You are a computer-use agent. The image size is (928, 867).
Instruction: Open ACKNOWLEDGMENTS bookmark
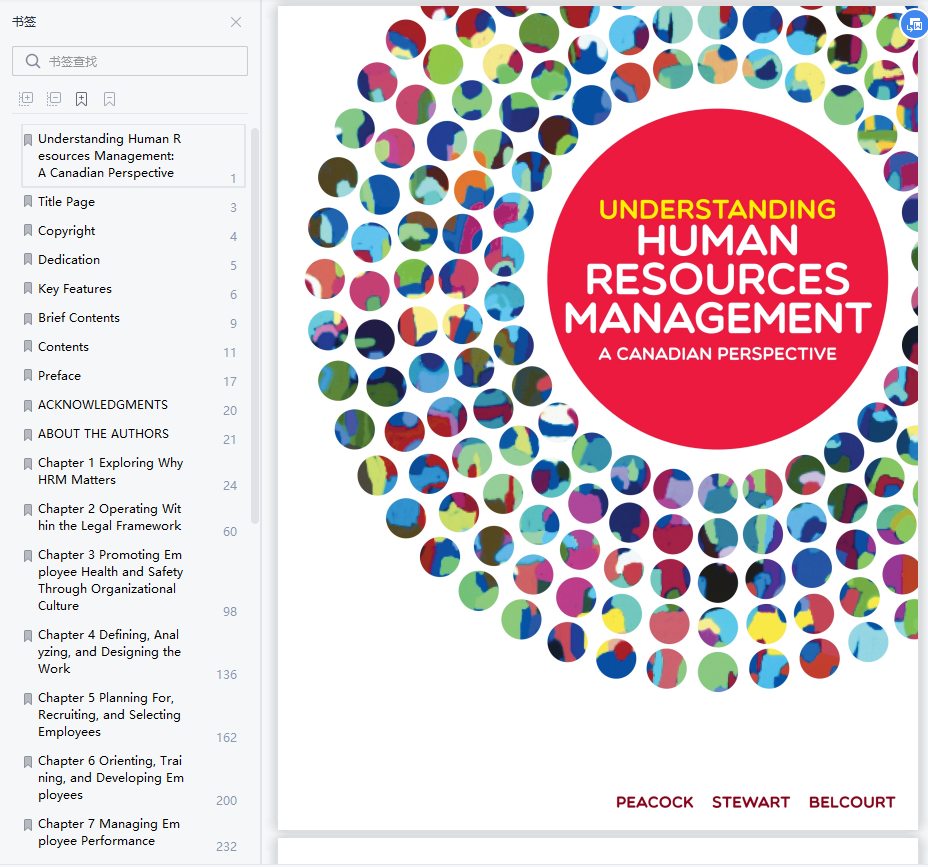pyautogui.click(x=103, y=405)
